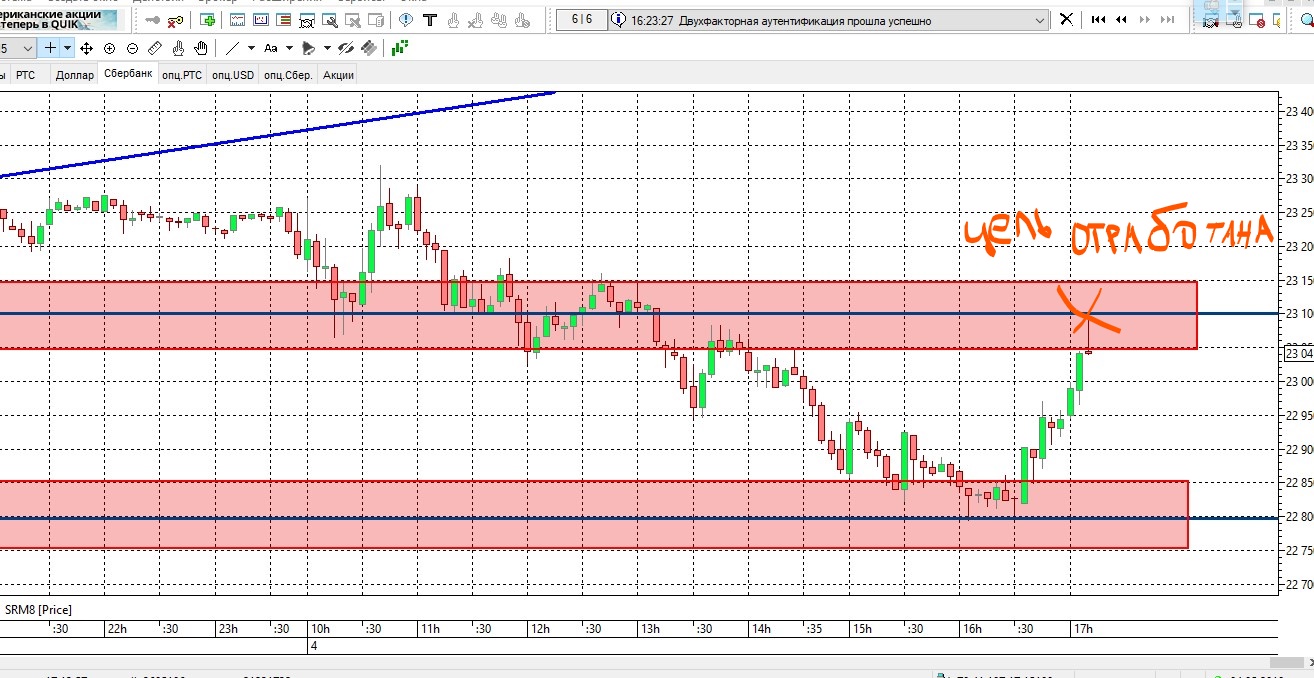Go to the previous message arrow

coord(1121,19)
